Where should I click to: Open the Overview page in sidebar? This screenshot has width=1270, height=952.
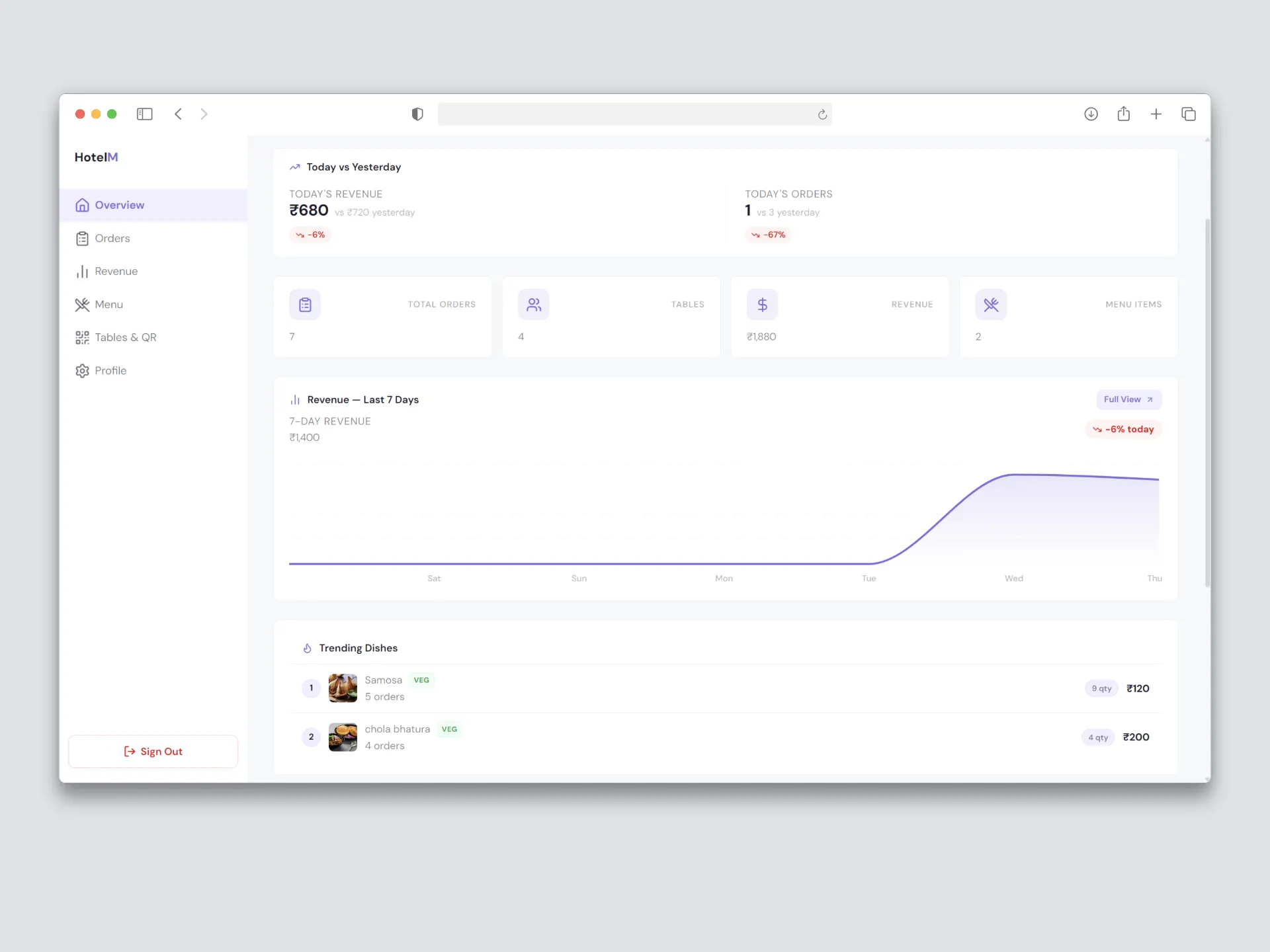pyautogui.click(x=153, y=205)
